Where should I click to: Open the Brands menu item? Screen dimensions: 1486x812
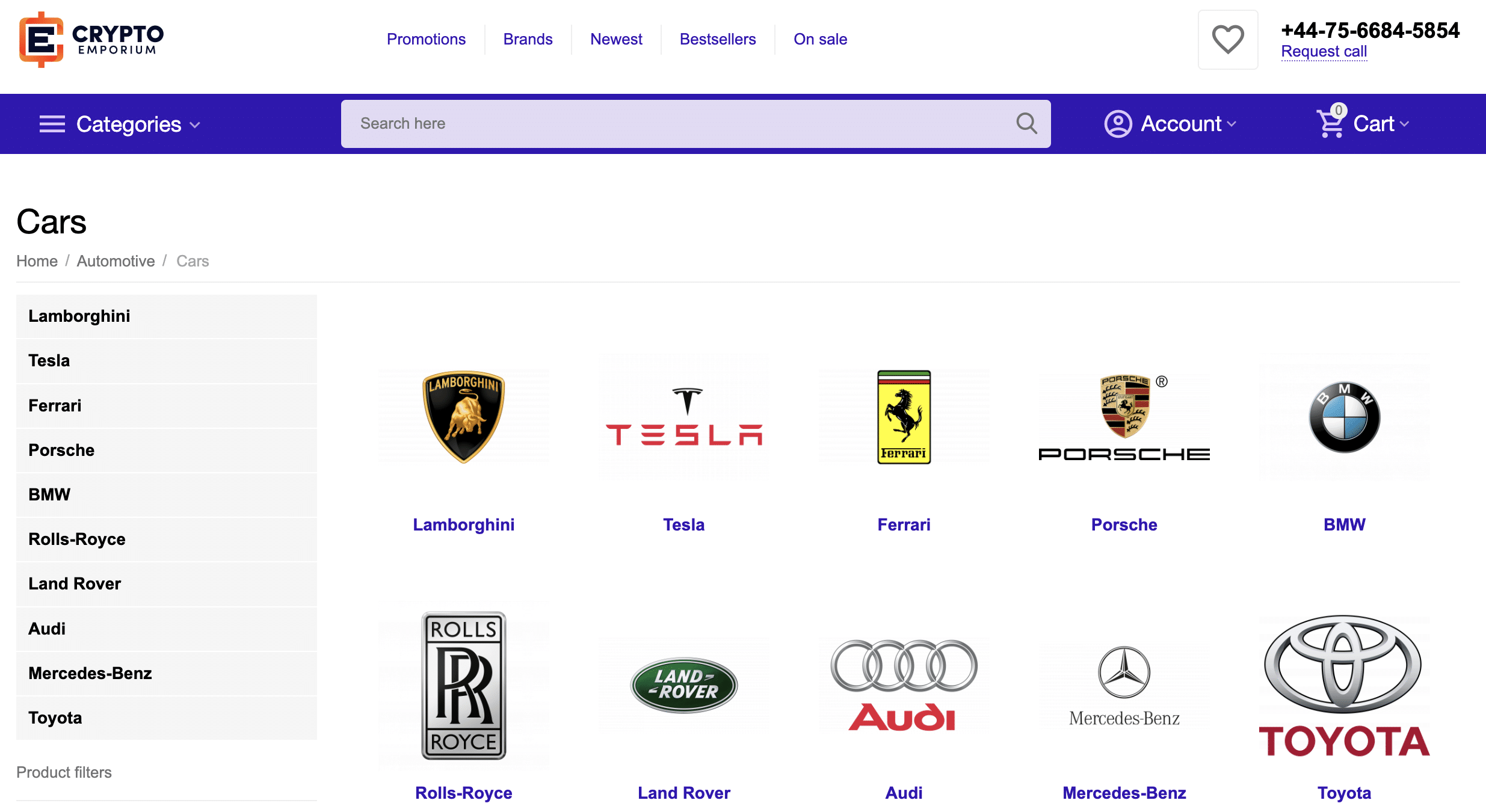(528, 39)
